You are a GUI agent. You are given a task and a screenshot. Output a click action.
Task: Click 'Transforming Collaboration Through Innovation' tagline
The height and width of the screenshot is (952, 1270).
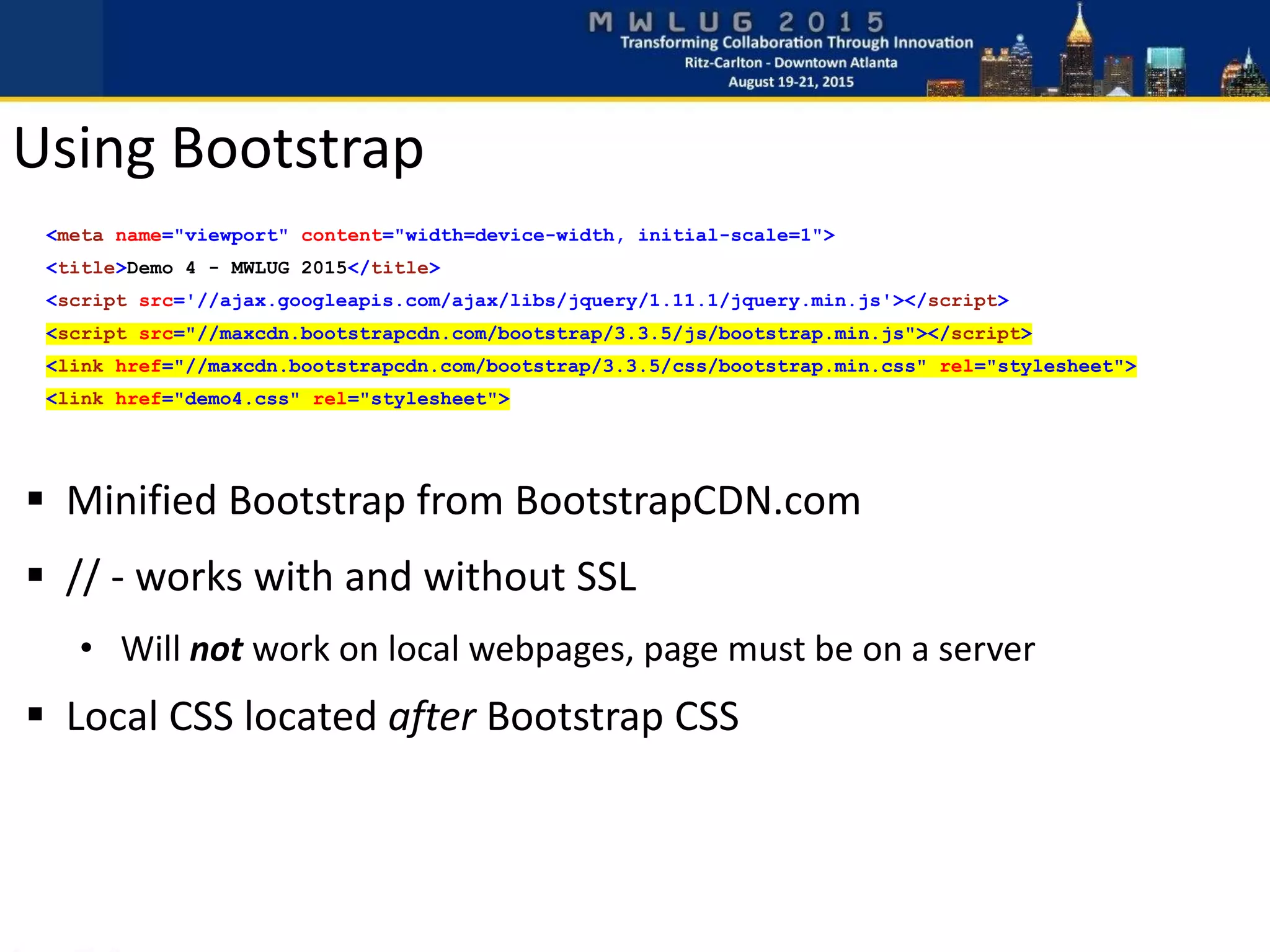(x=797, y=42)
